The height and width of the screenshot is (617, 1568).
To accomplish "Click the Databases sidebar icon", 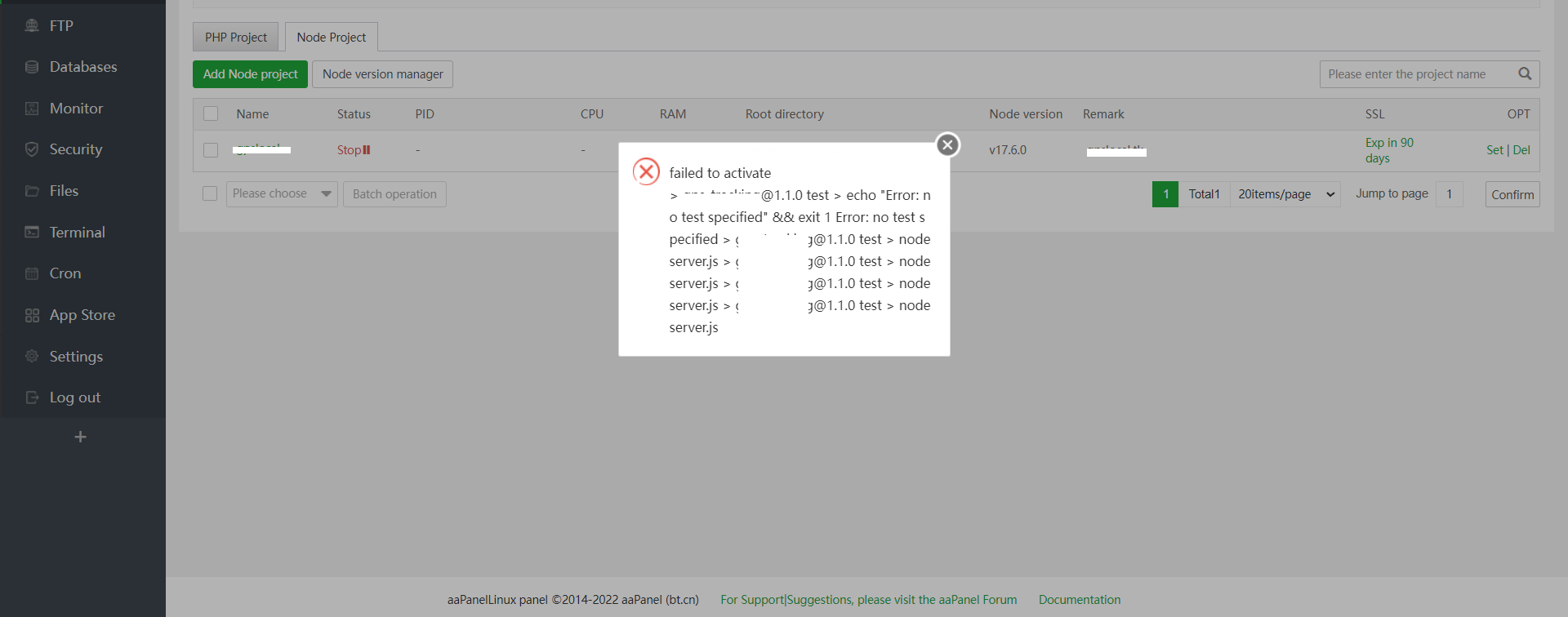I will [x=32, y=67].
